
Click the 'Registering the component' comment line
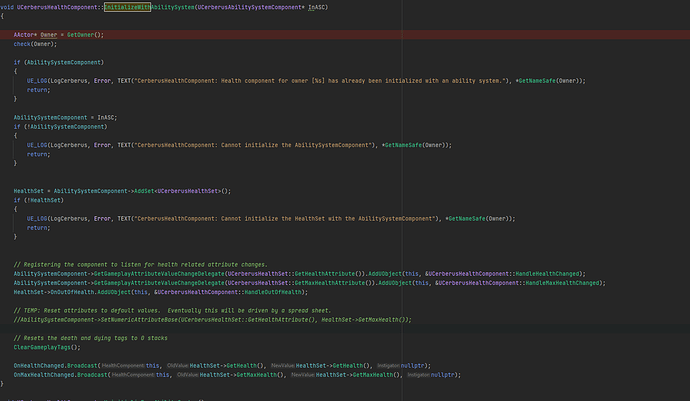[148, 261]
